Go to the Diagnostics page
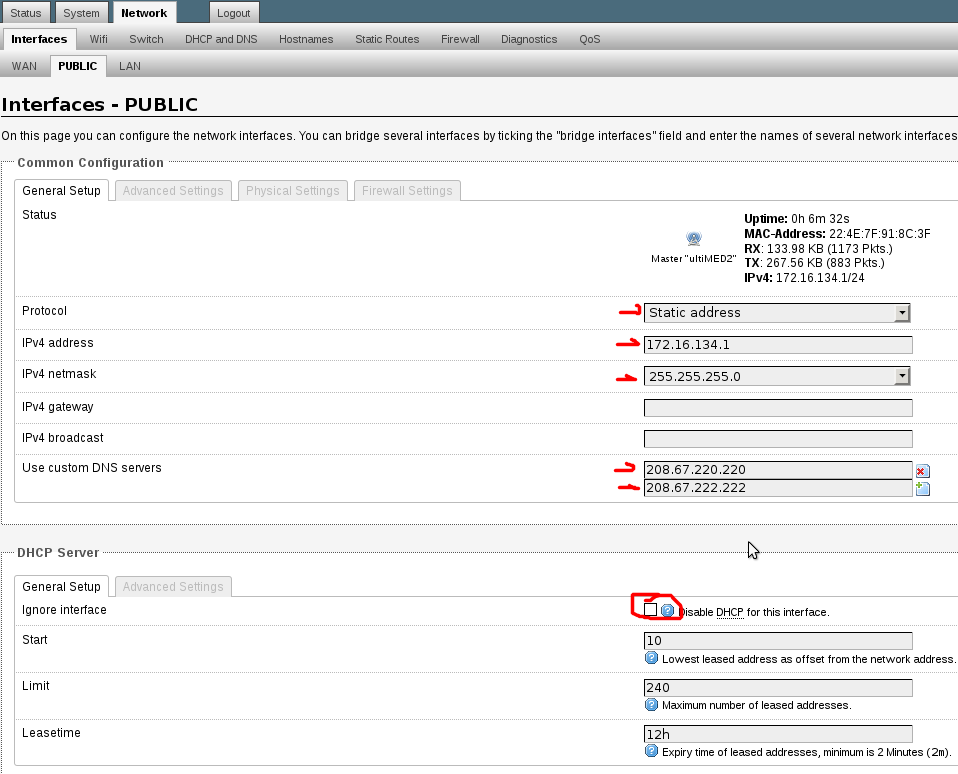The width and height of the screenshot is (958, 774). pos(529,39)
